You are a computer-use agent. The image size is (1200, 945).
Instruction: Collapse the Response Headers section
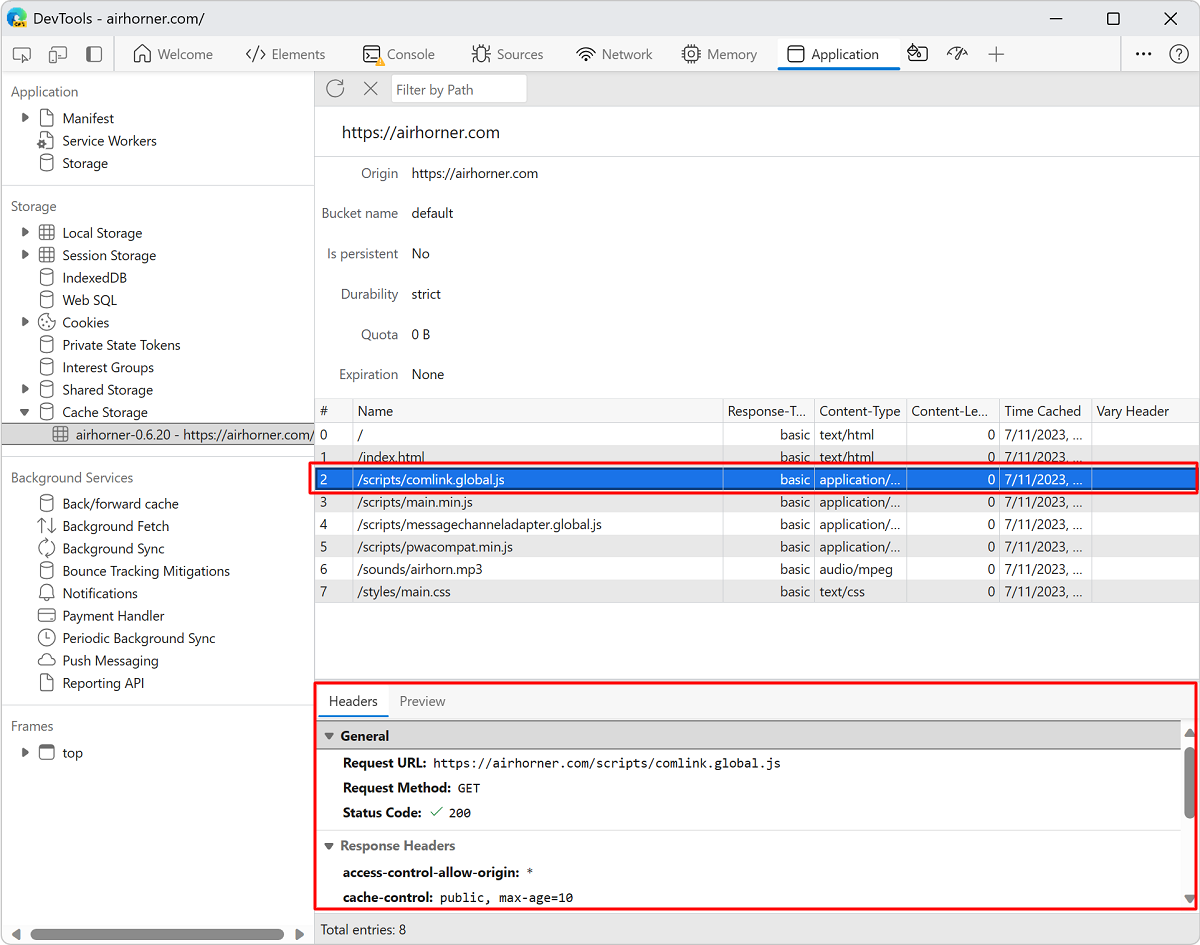point(330,845)
